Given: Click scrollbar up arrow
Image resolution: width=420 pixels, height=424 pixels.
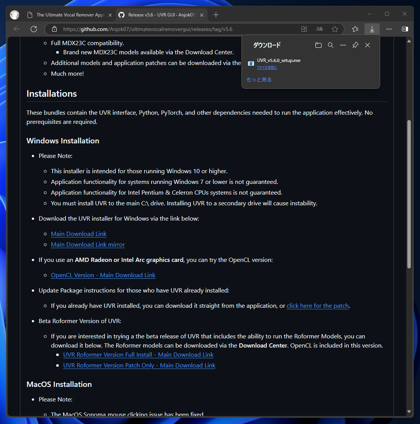Looking at the screenshot, I should click(409, 41).
